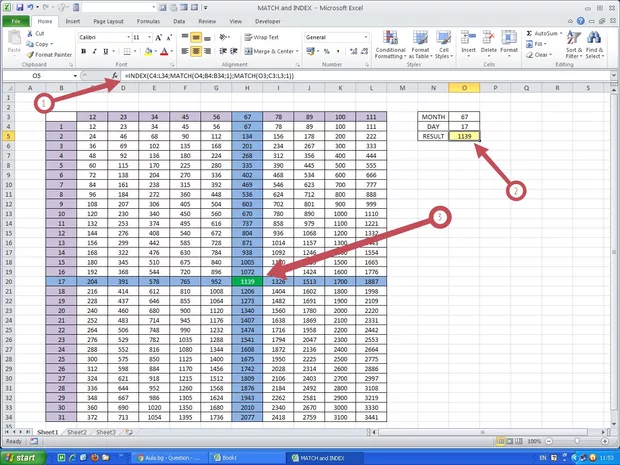Toggle Italic formatting
The height and width of the screenshot is (465, 620).
click(95, 51)
